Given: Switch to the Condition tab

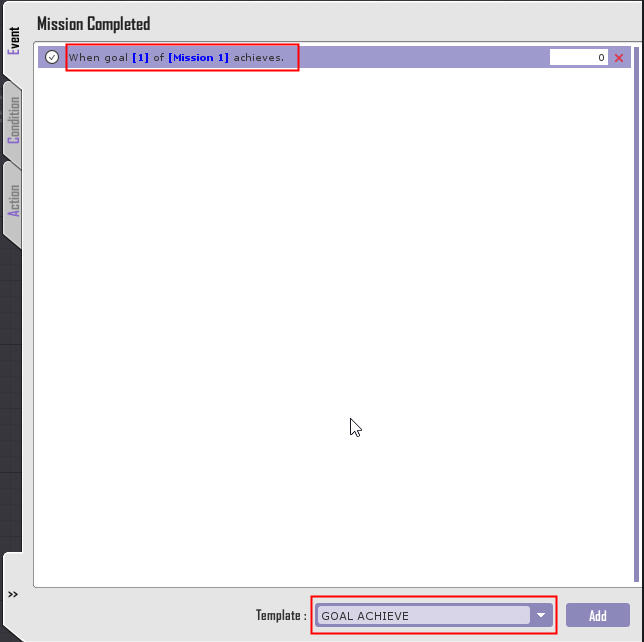Looking at the screenshot, I should click(14, 120).
